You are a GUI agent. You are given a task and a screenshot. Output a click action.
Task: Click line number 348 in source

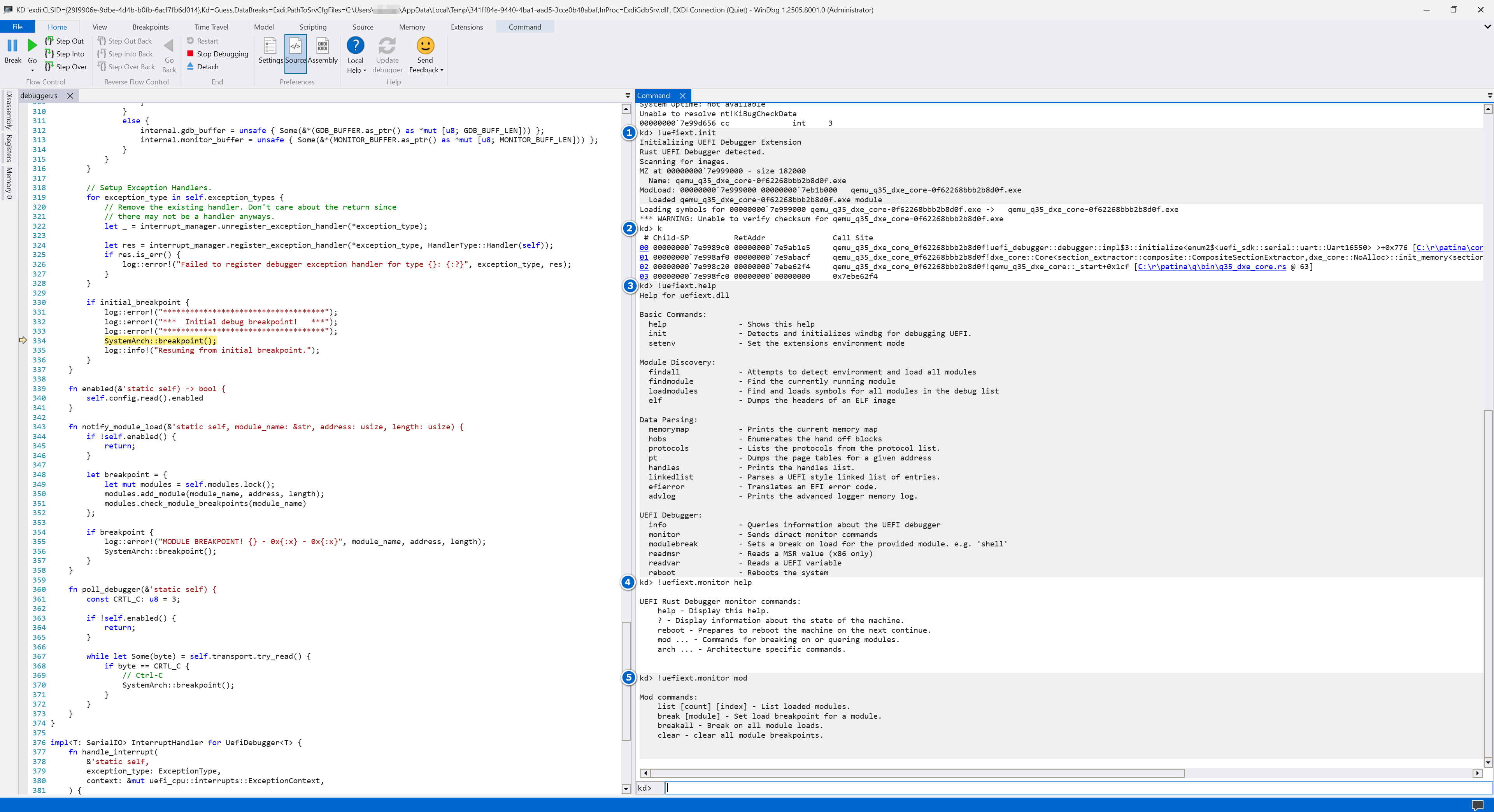[39, 475]
